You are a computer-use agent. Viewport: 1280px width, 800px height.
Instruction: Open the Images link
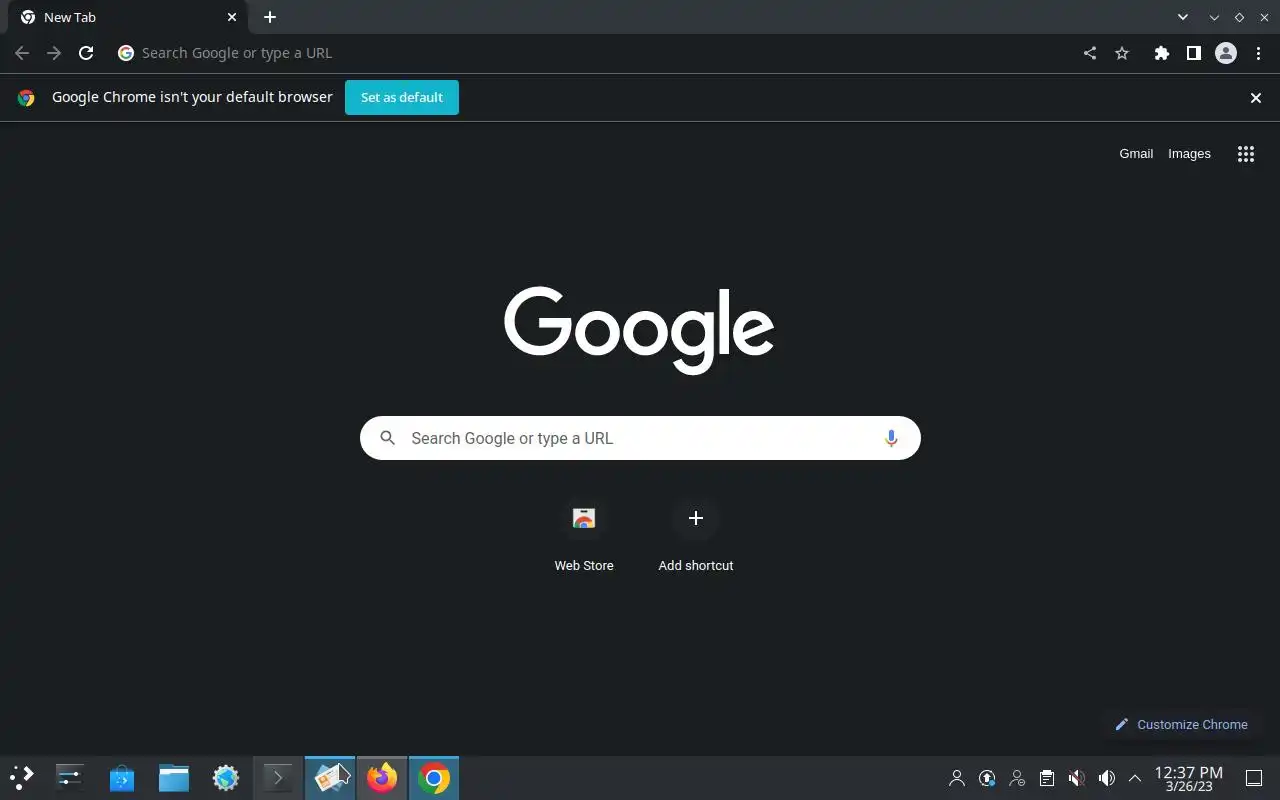point(1189,153)
